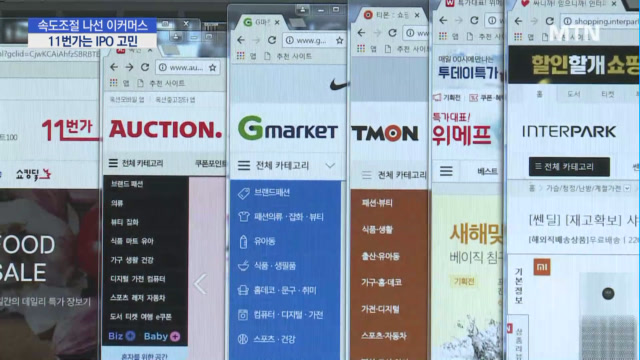640x360 pixels.
Task: Click the Biz plus icon in Auction menu
Action: click(x=131, y=336)
